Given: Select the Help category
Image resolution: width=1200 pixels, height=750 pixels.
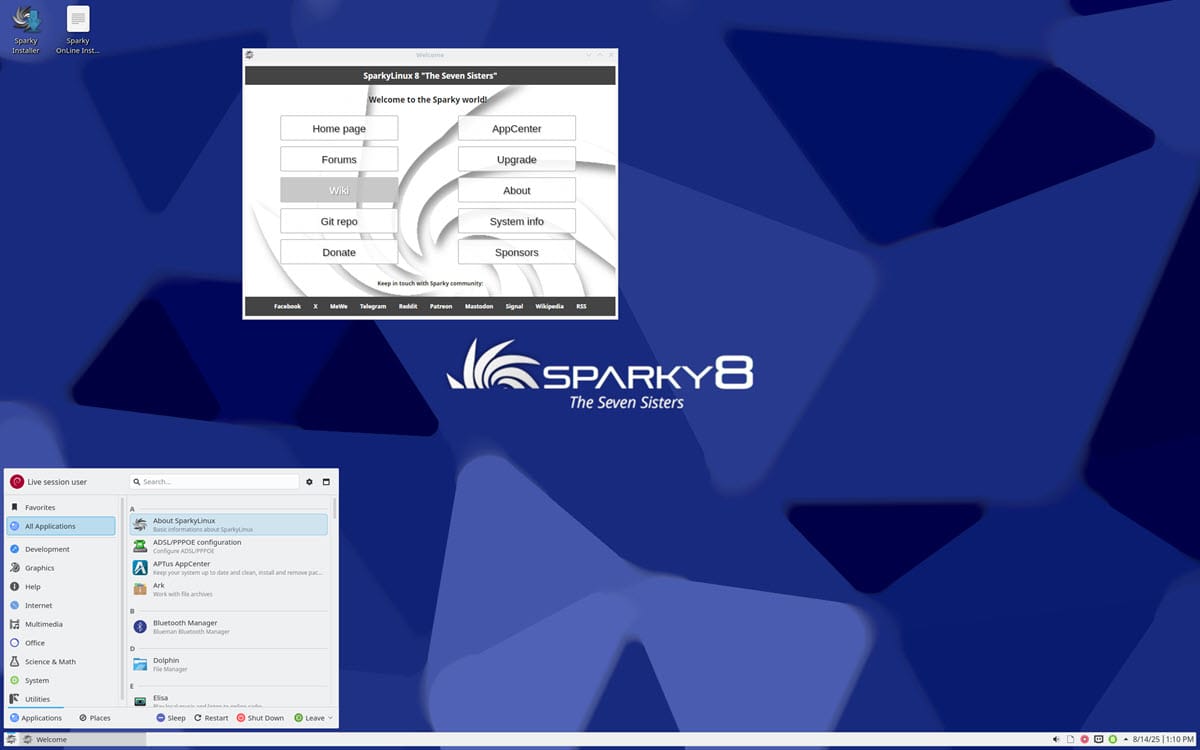Looking at the screenshot, I should click(61, 587).
